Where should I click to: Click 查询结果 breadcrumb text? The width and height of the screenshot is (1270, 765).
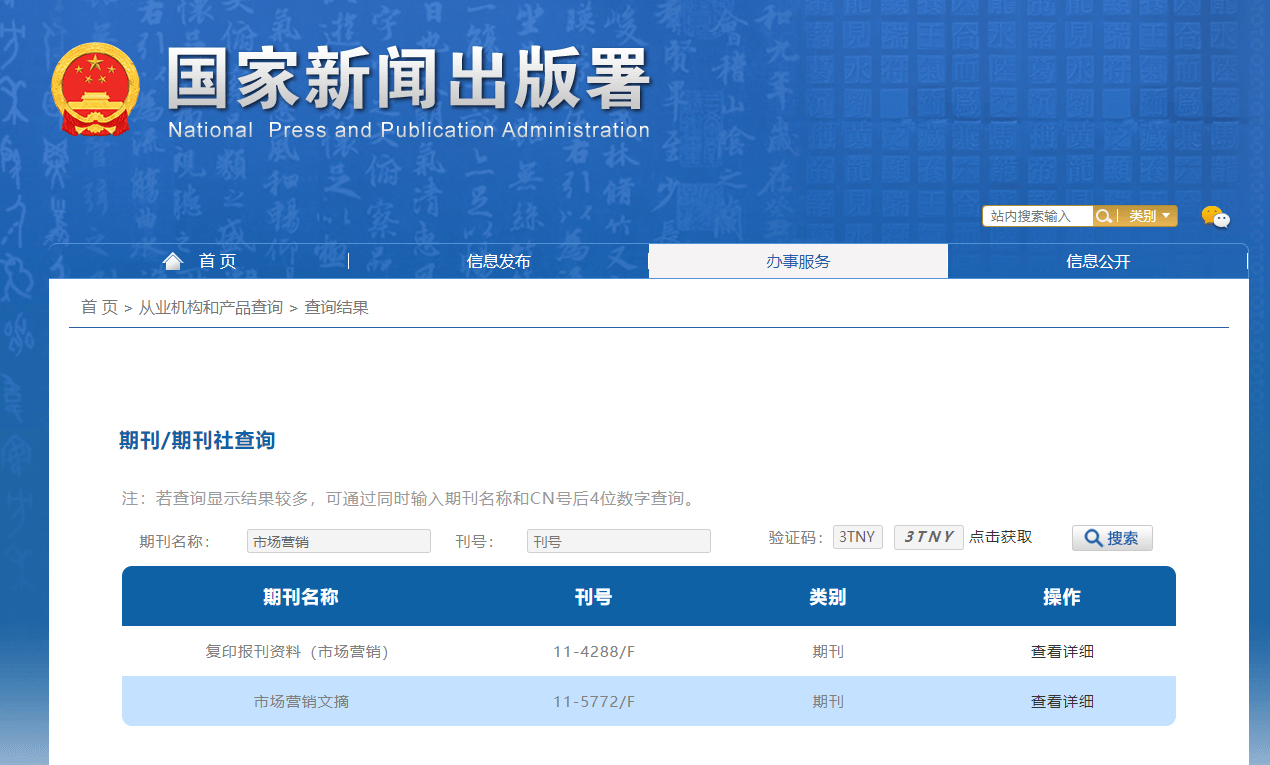point(336,307)
